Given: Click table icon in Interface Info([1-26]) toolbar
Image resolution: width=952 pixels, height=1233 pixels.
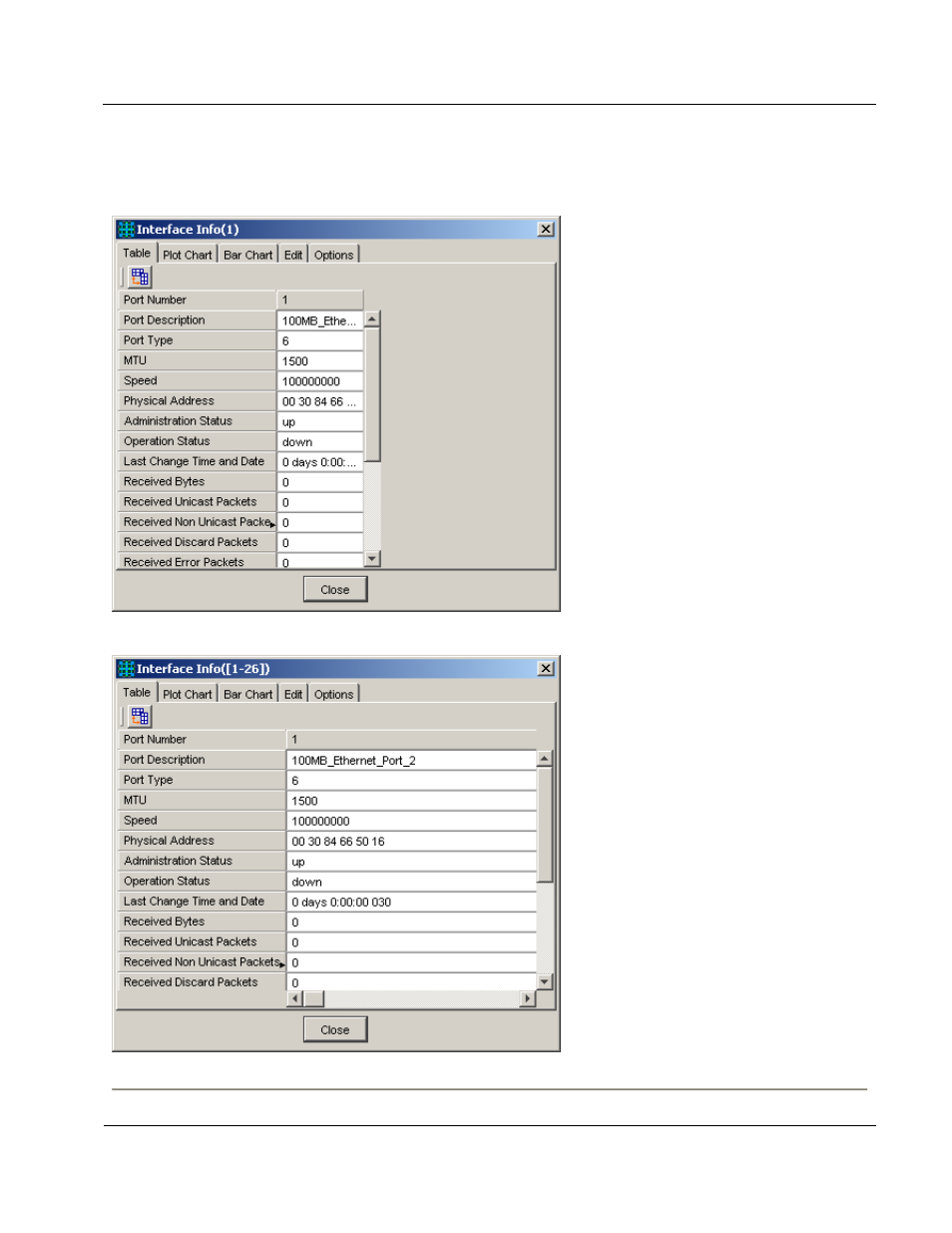Looking at the screenshot, I should [x=140, y=716].
